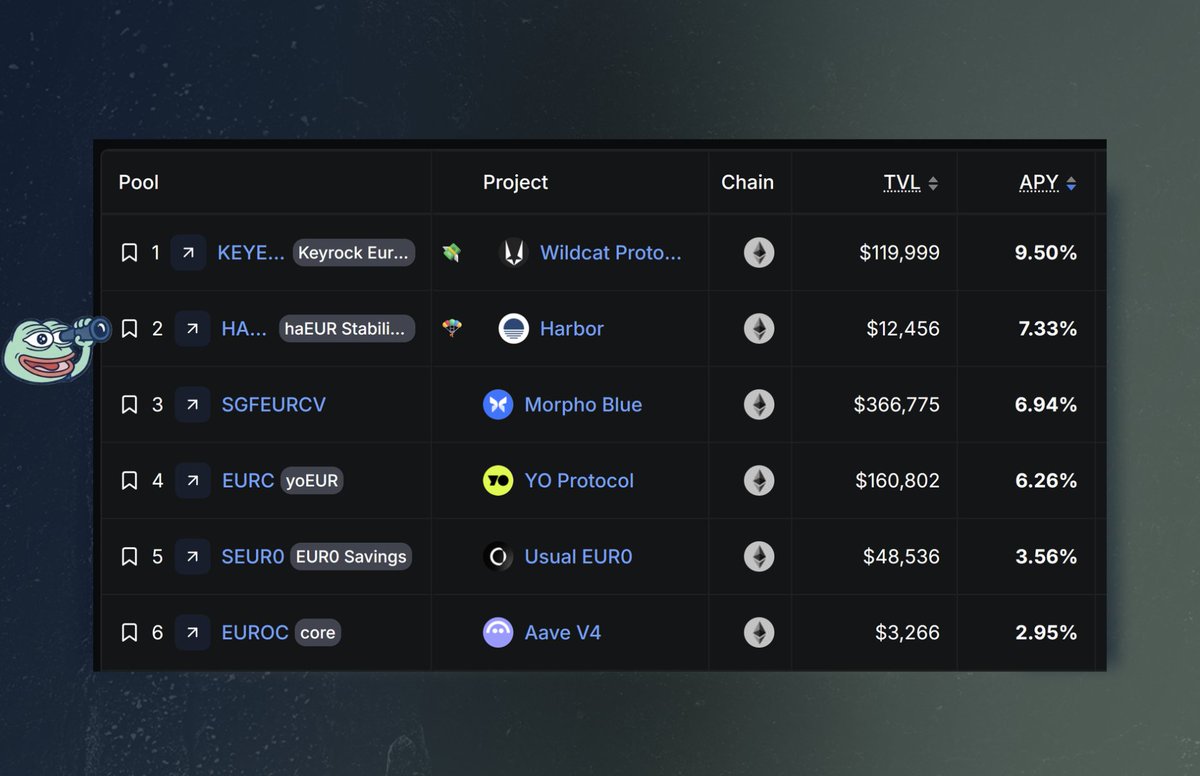The image size is (1200, 776).
Task: Open external link arrow for HA haEUR pool
Action: tap(192, 329)
